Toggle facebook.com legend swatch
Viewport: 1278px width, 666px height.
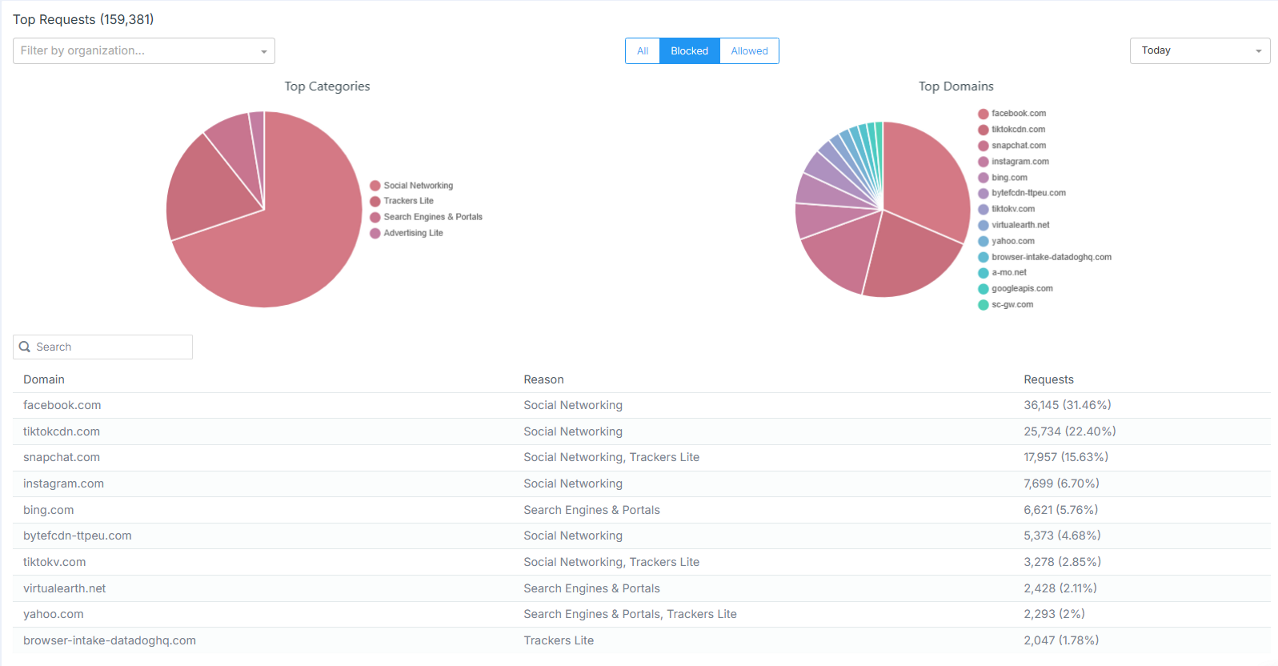point(983,114)
